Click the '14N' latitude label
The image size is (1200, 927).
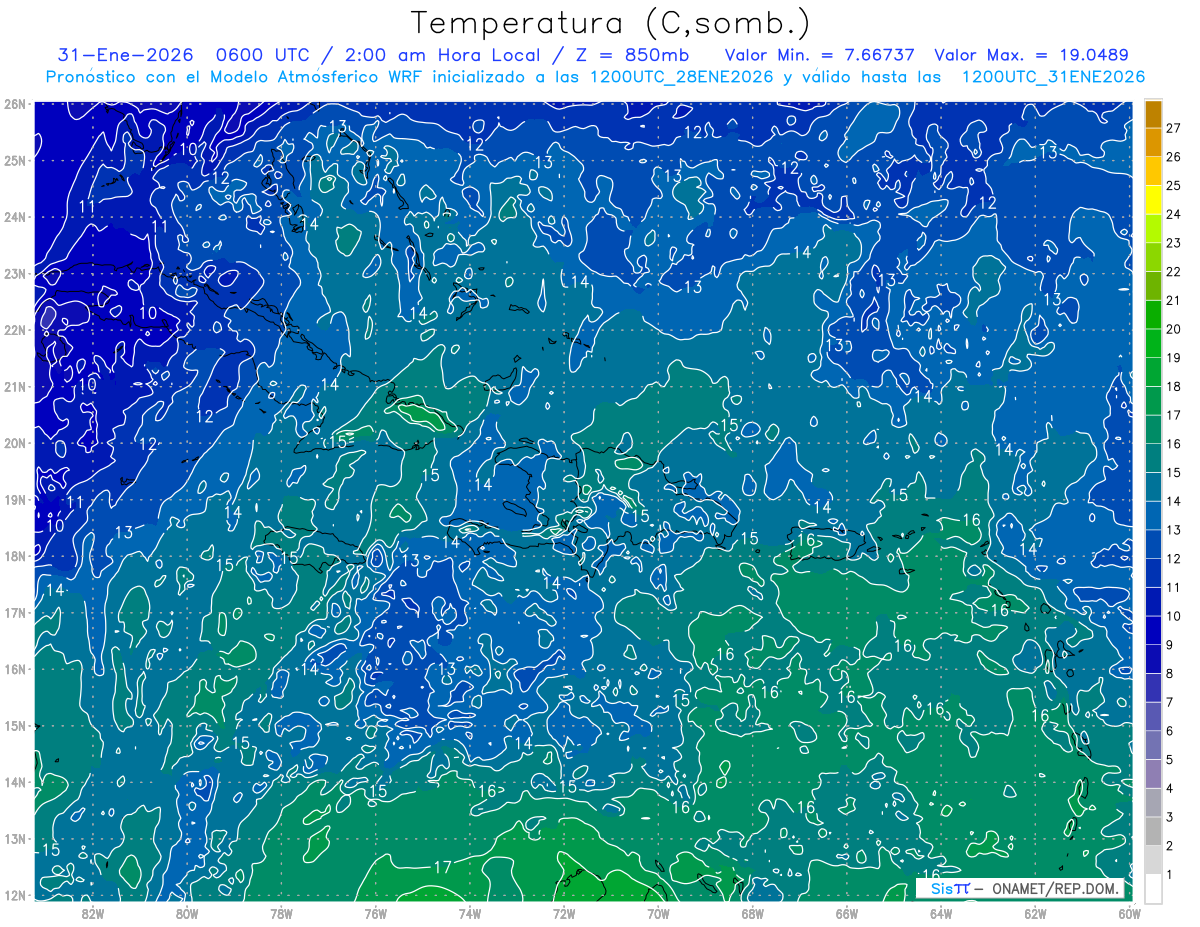(14, 782)
